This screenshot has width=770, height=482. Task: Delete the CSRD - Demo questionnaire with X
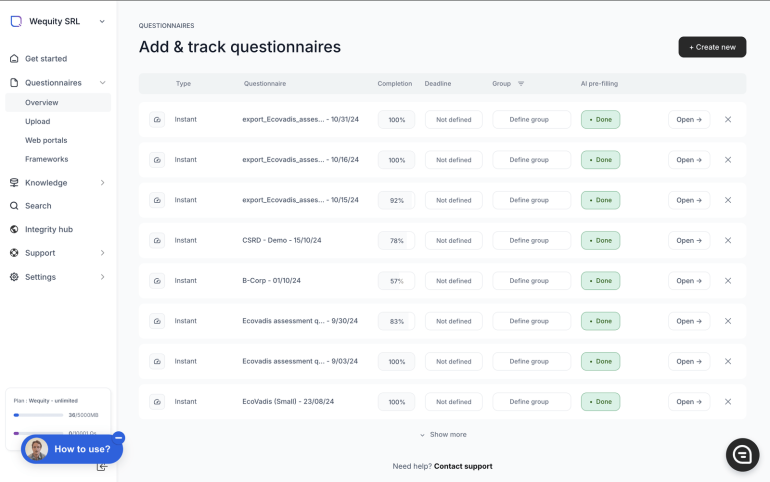[x=728, y=240]
